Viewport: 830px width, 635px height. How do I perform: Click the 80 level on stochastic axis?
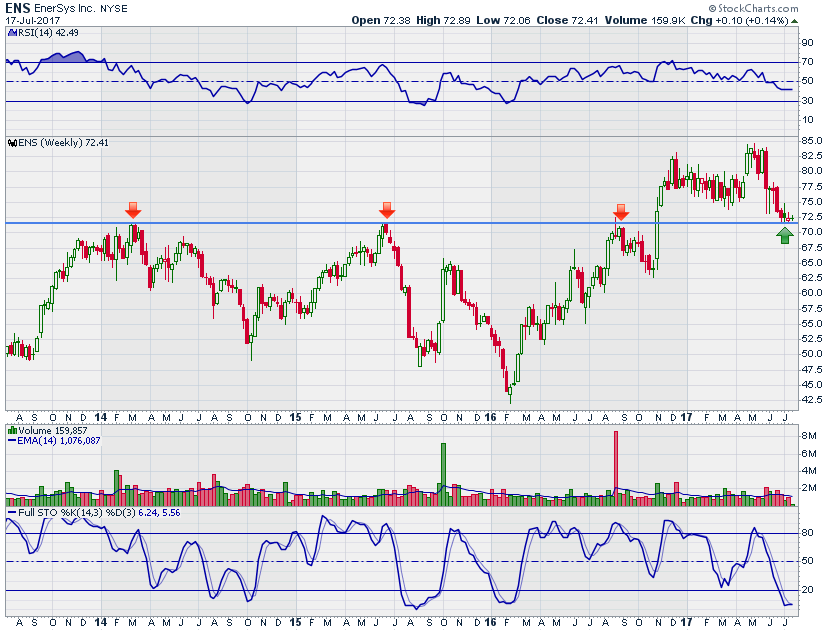808,533
